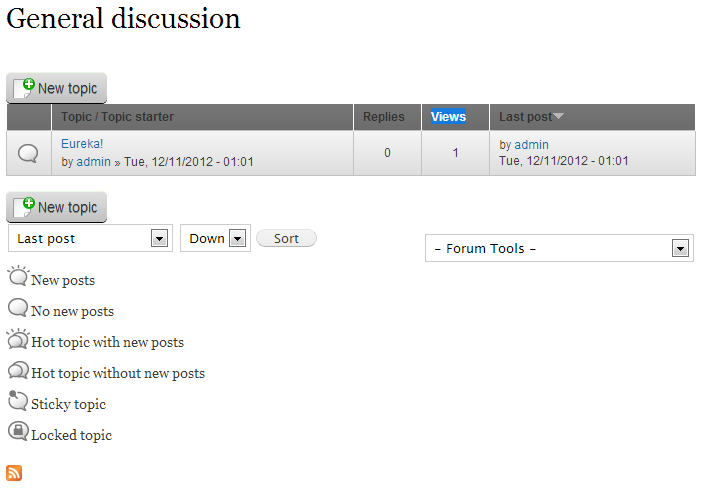Click the Locked topic padlock icon
Screen dimensions: 704x490
(x=18, y=433)
